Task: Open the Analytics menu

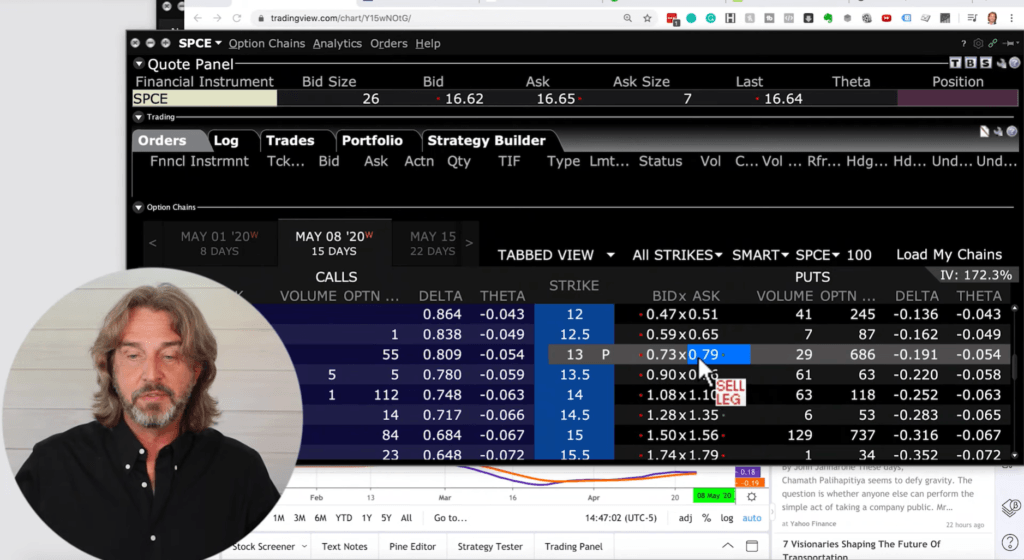Action: pos(337,44)
